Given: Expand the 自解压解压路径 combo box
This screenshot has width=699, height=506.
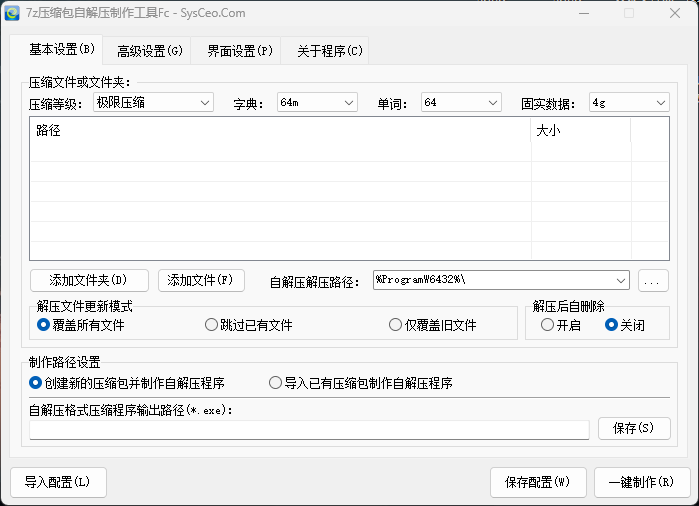Looking at the screenshot, I should [501, 280].
